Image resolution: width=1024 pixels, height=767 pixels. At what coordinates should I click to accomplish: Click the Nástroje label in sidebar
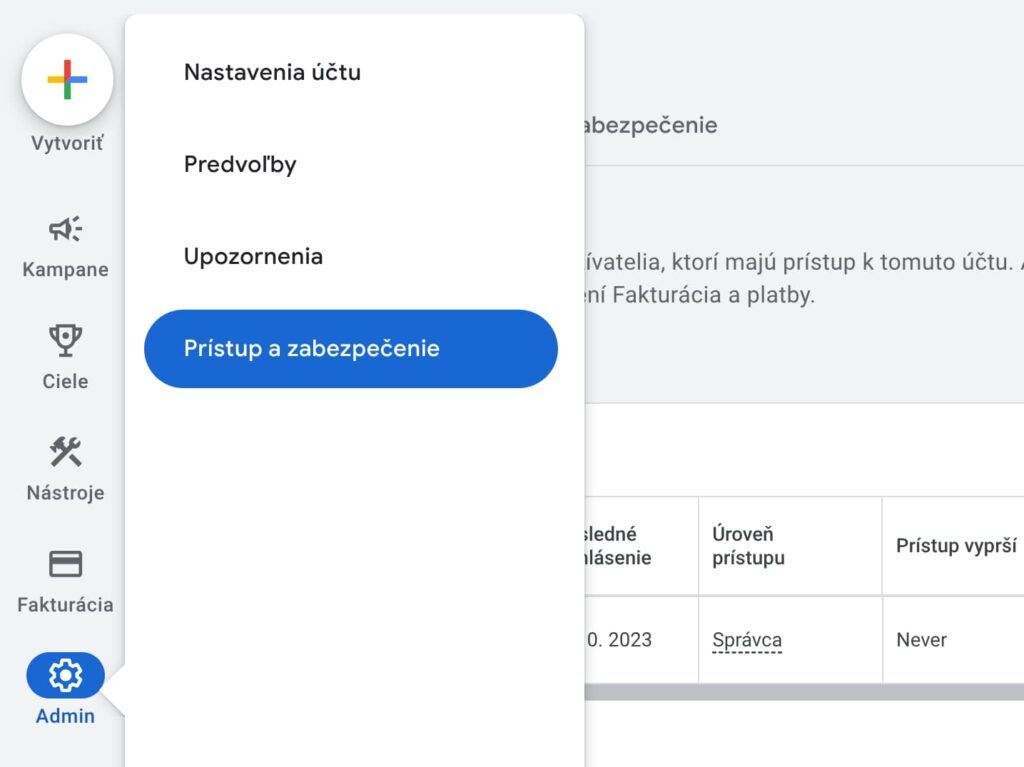[x=65, y=493]
